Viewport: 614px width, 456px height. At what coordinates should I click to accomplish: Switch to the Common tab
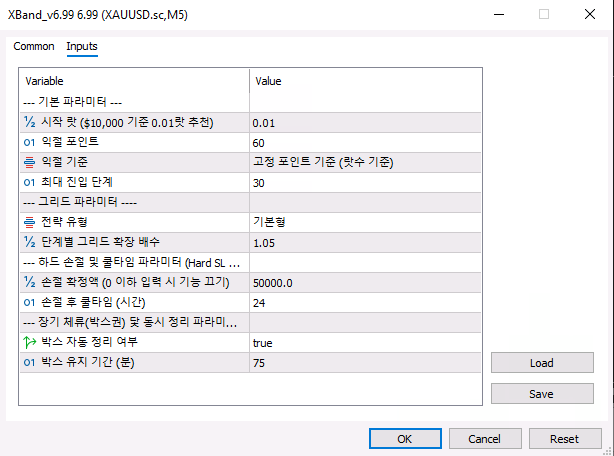pyautogui.click(x=34, y=46)
